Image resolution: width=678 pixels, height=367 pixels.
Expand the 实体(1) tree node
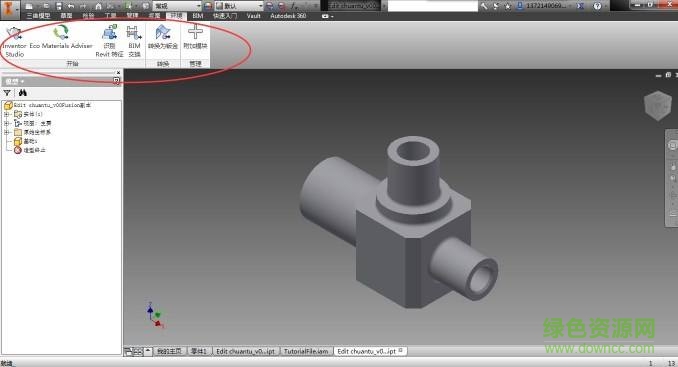pos(6,114)
